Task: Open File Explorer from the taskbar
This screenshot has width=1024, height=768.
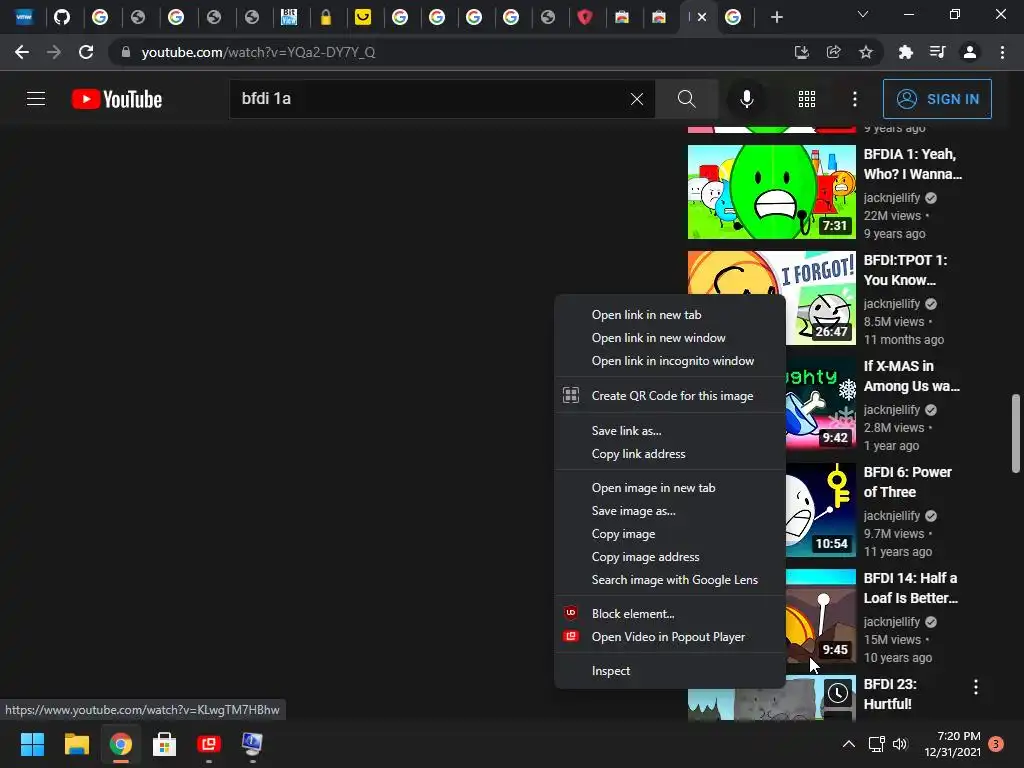Action: 76,744
